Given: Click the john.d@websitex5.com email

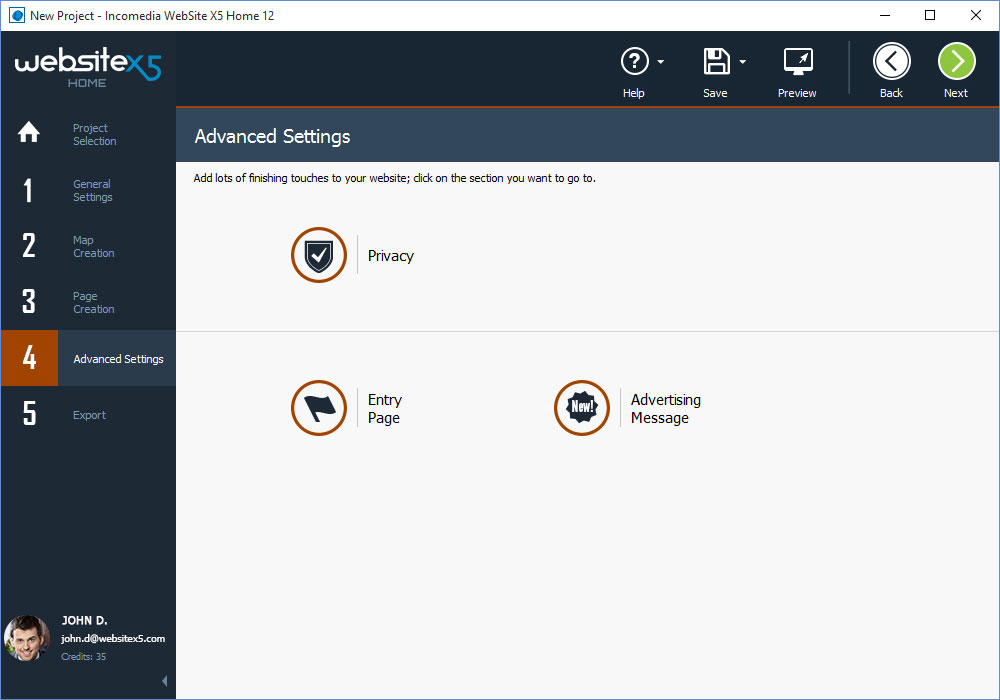Looking at the screenshot, I should pyautogui.click(x=113, y=638).
